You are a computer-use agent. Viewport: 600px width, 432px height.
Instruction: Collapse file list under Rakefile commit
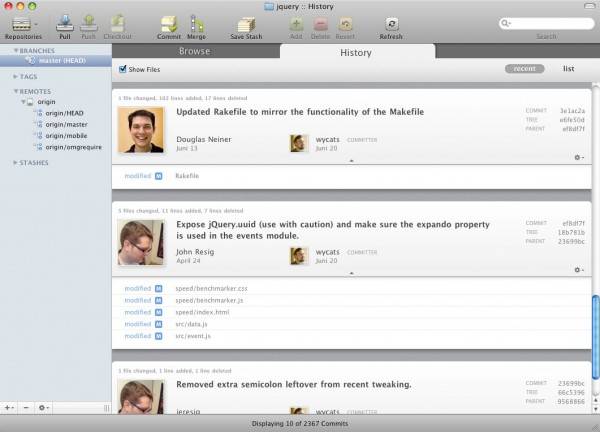tap(352, 161)
